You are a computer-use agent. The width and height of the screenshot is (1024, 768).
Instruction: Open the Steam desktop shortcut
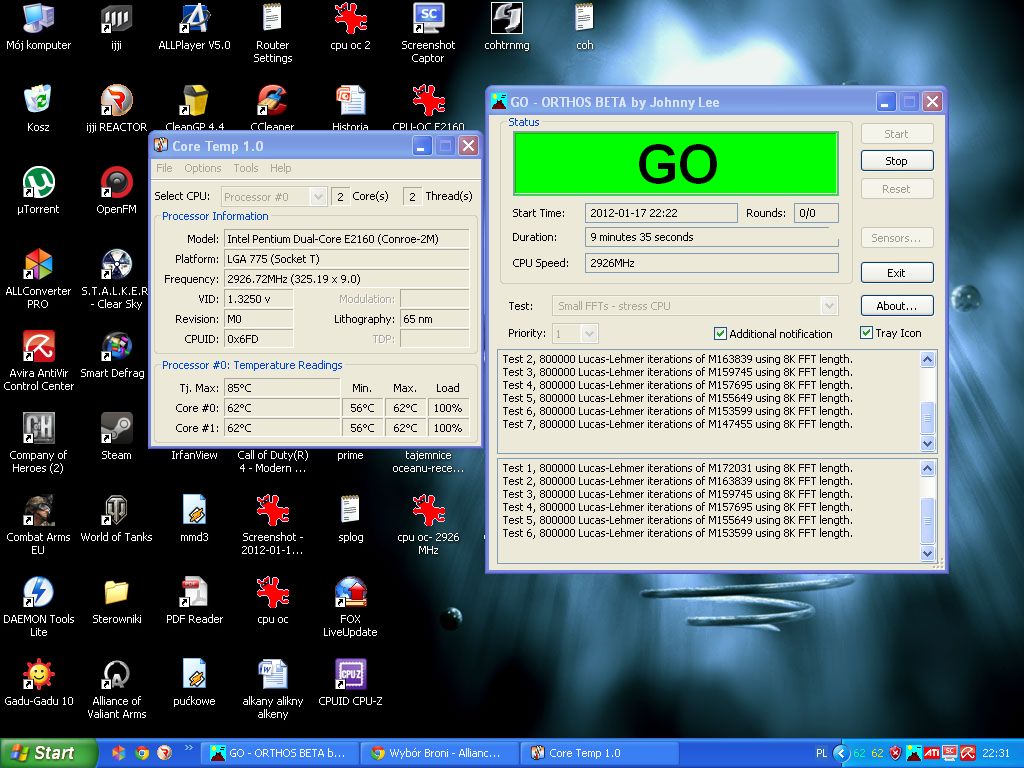pyautogui.click(x=116, y=430)
